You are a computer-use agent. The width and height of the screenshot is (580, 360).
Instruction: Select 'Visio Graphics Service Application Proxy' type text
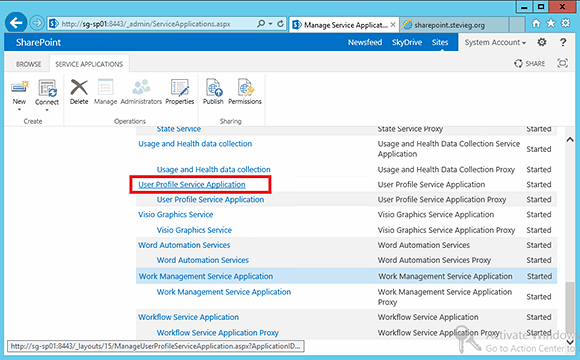(446, 230)
